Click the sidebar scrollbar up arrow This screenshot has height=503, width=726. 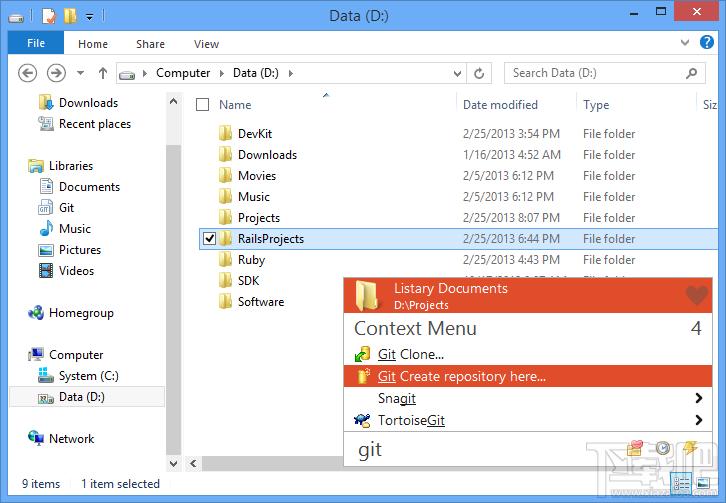click(x=174, y=101)
